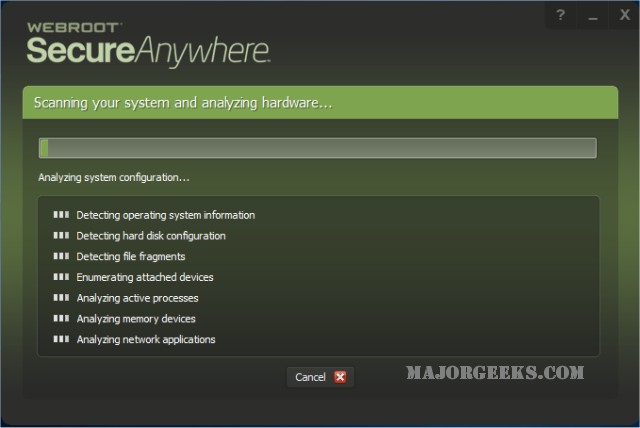Image resolution: width=640 pixels, height=428 pixels.
Task: Select the Analyzing network applications label
Action: (146, 340)
